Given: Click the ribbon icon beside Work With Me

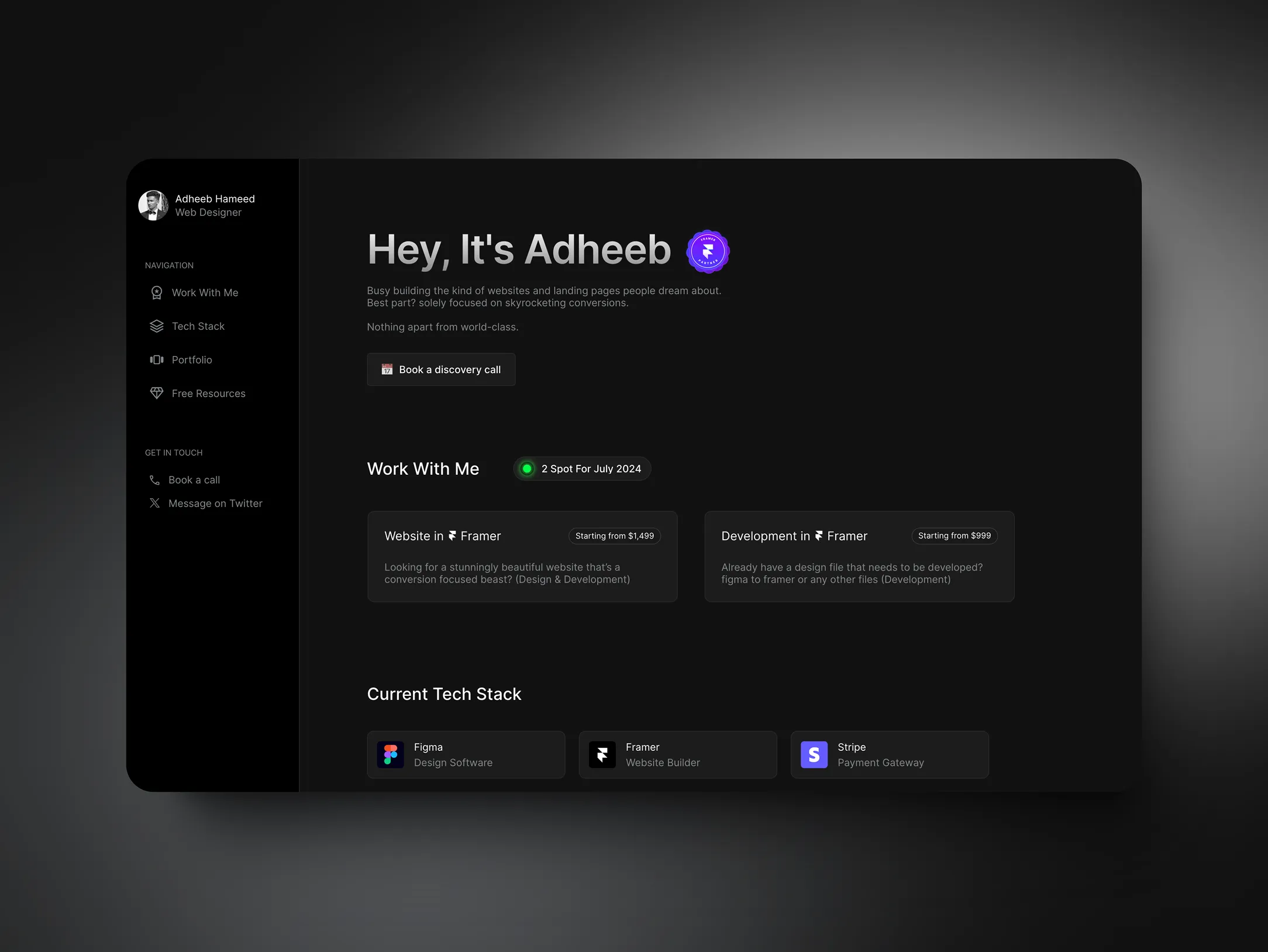Looking at the screenshot, I should pyautogui.click(x=157, y=292).
